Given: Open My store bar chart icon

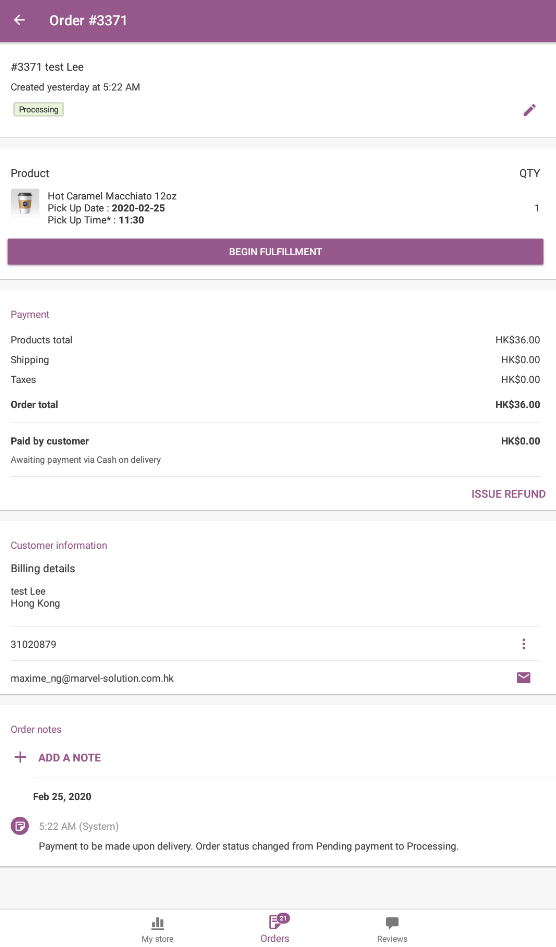Looking at the screenshot, I should click(158, 923).
